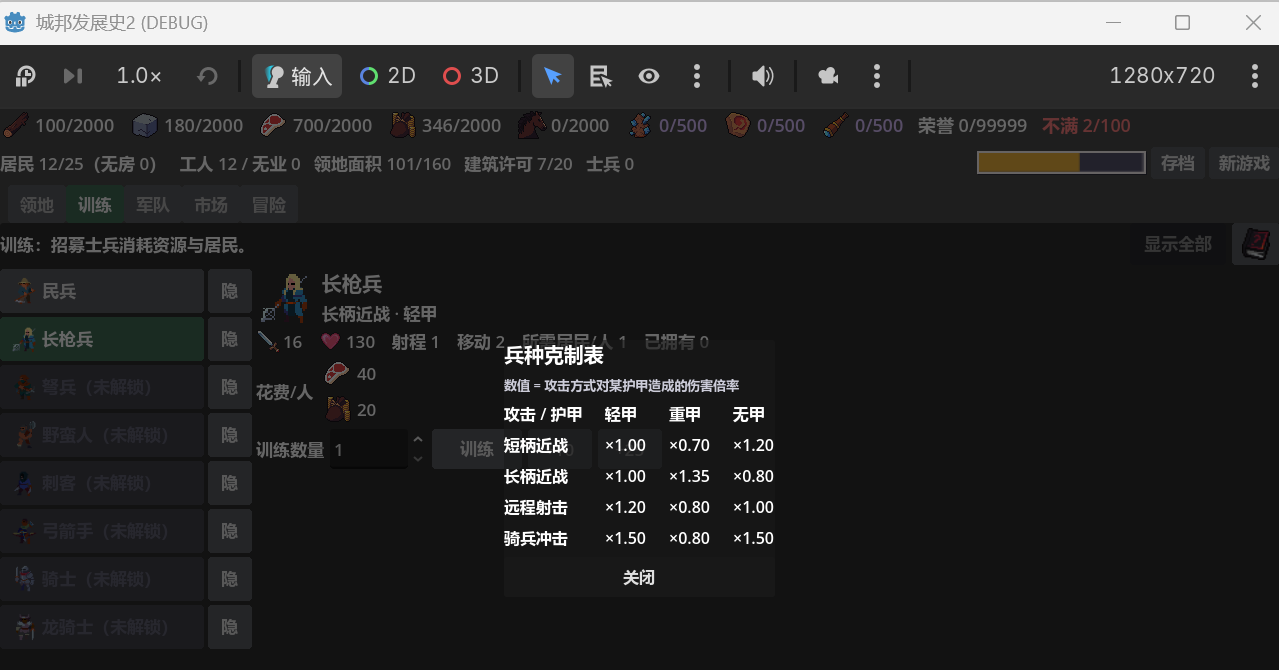Screen dimensions: 1279x670
Task: Click the Godot logo in the title bar
Action: coord(15,22)
